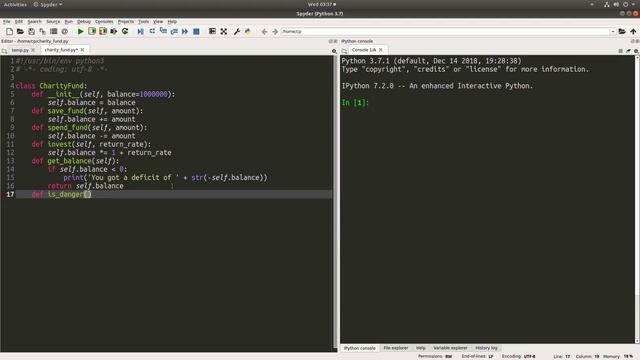The width and height of the screenshot is (640, 360).
Task: Go forward to next cursor position
Action: [x=275, y=31]
